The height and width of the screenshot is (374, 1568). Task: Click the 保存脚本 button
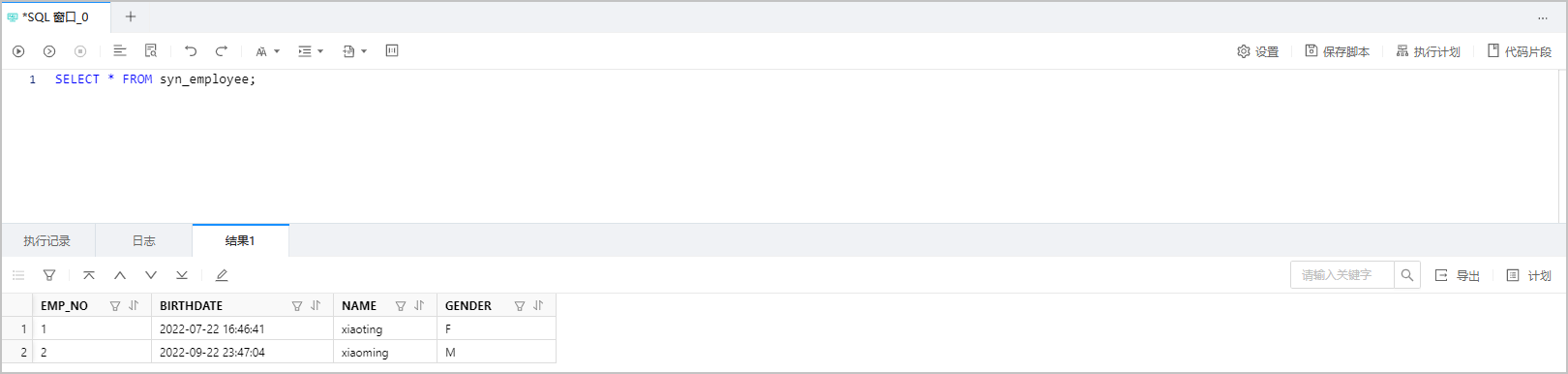pos(1337,51)
